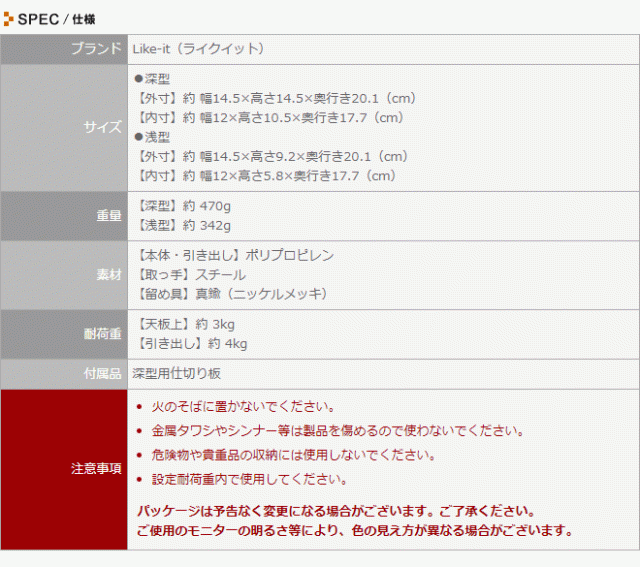Click the 深型用仕切り板 accessory text

[177, 373]
